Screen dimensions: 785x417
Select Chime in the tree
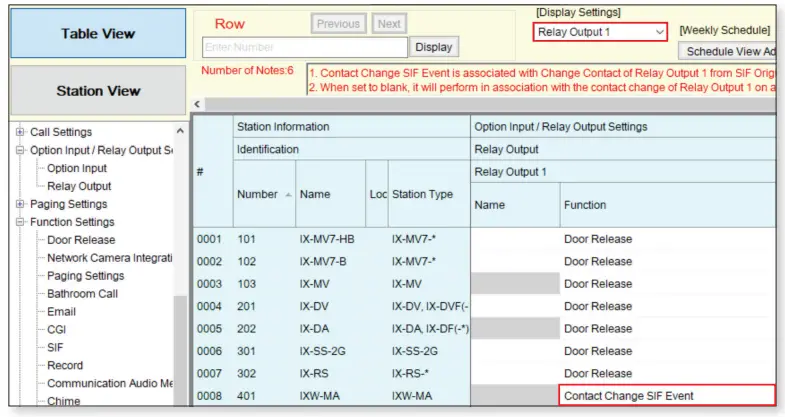[x=64, y=401]
